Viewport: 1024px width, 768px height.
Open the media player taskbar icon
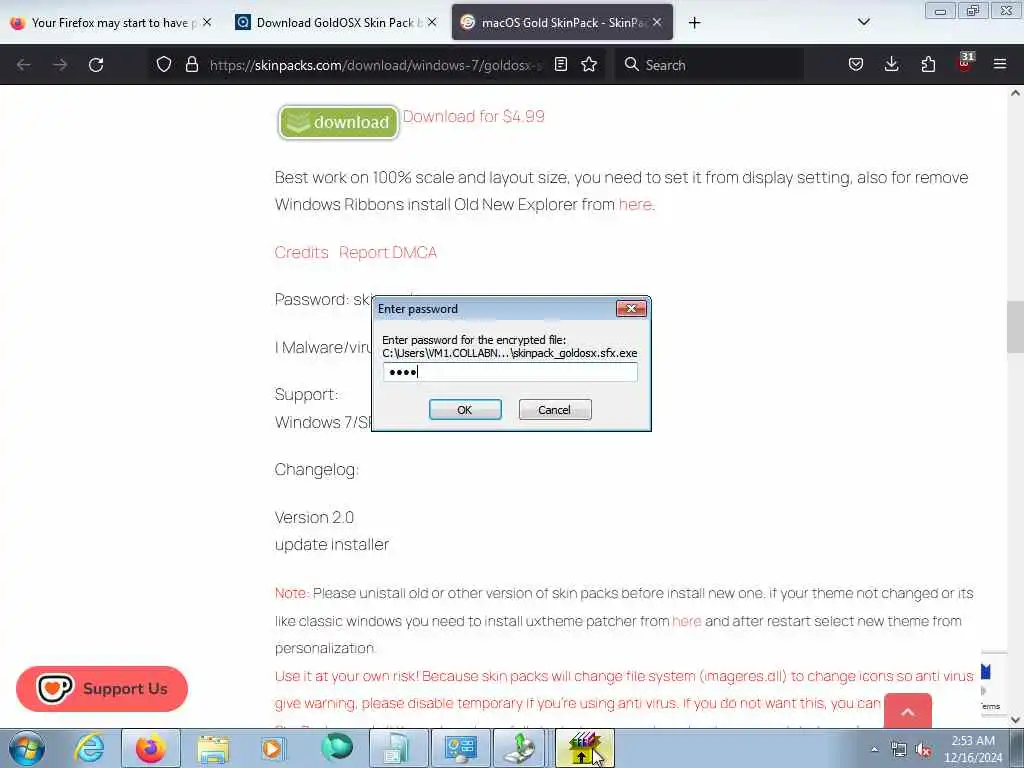tap(274, 748)
